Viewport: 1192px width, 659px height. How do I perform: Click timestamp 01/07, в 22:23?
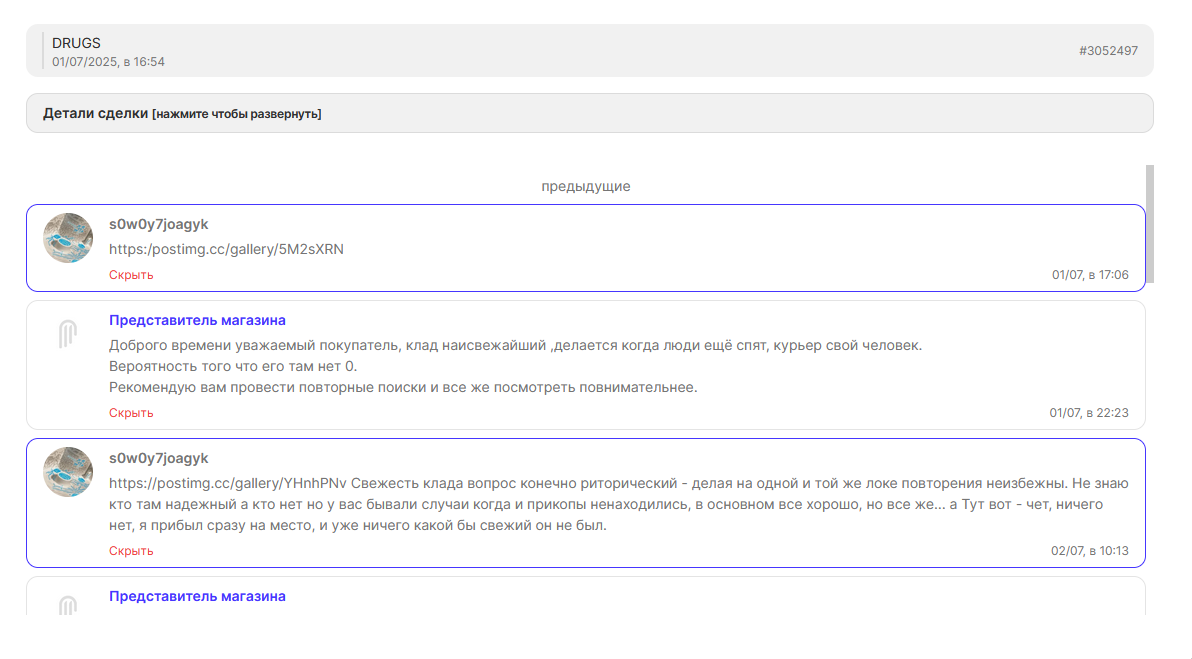tap(1089, 413)
